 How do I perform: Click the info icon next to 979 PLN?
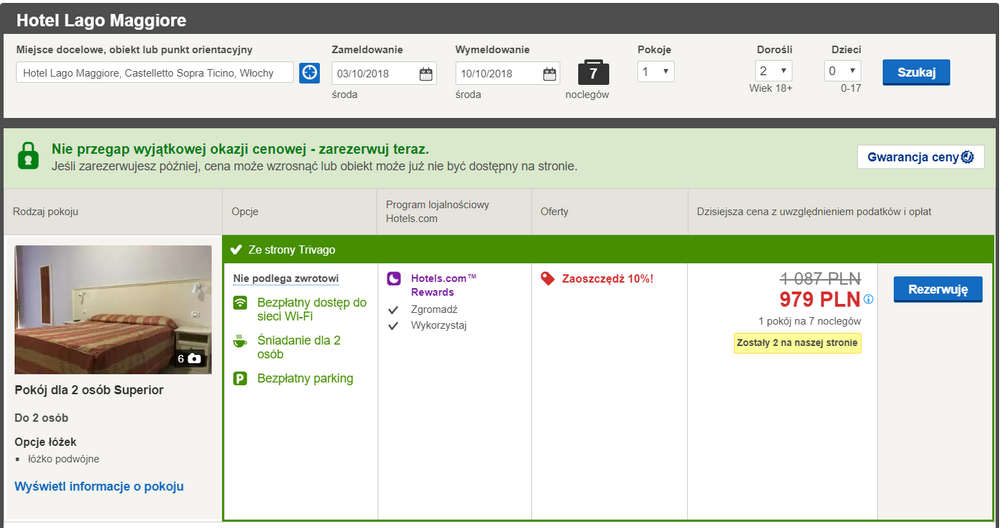868,299
